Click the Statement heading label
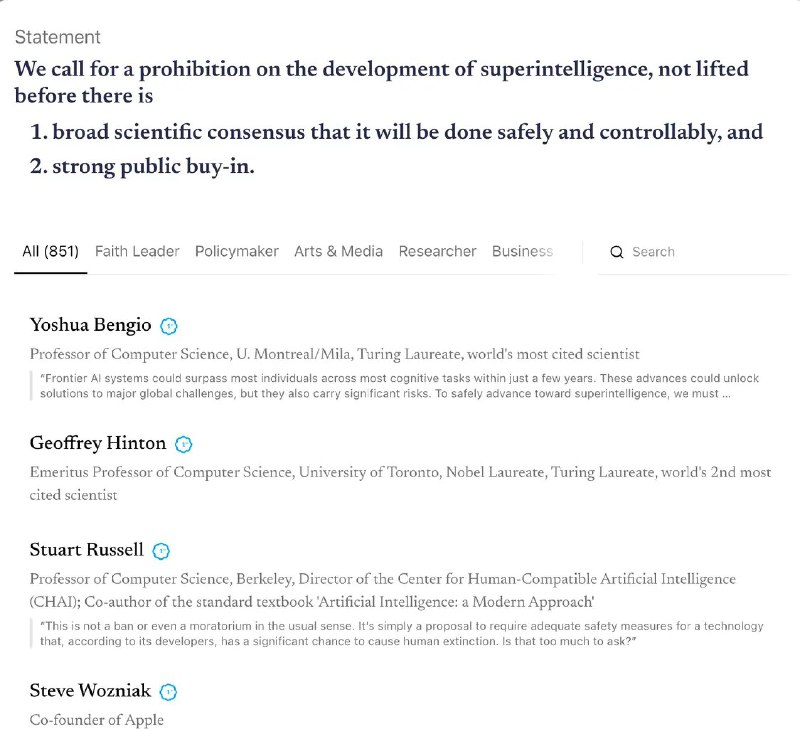The image size is (800, 729). click(x=57, y=38)
